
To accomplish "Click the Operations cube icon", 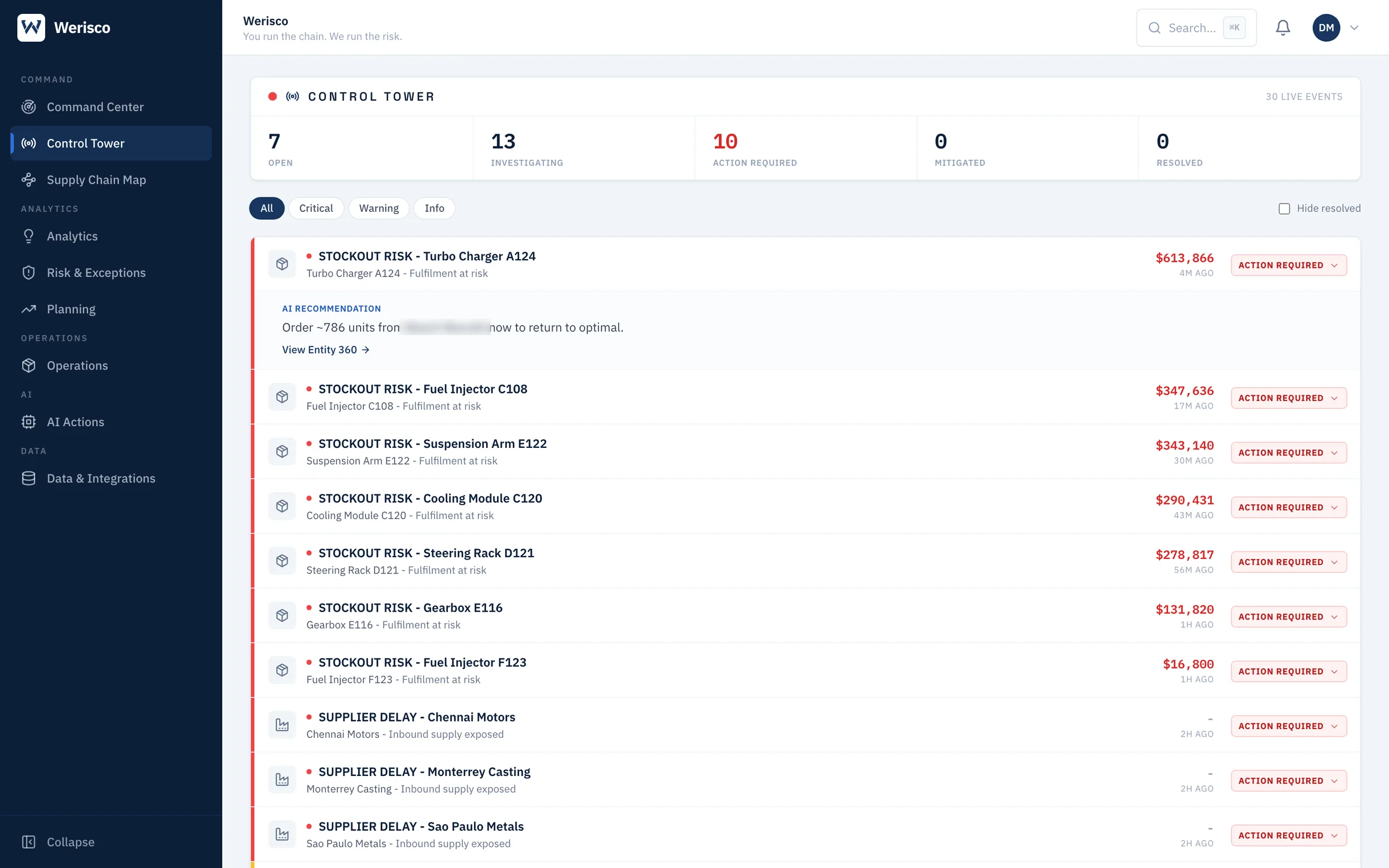I will tap(28, 366).
